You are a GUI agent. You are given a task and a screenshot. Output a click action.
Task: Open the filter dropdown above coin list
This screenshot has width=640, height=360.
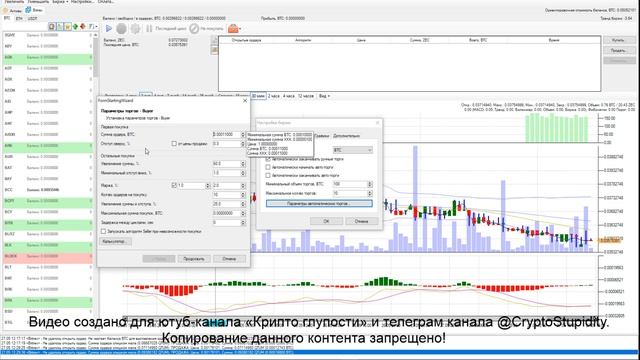coord(93,27)
